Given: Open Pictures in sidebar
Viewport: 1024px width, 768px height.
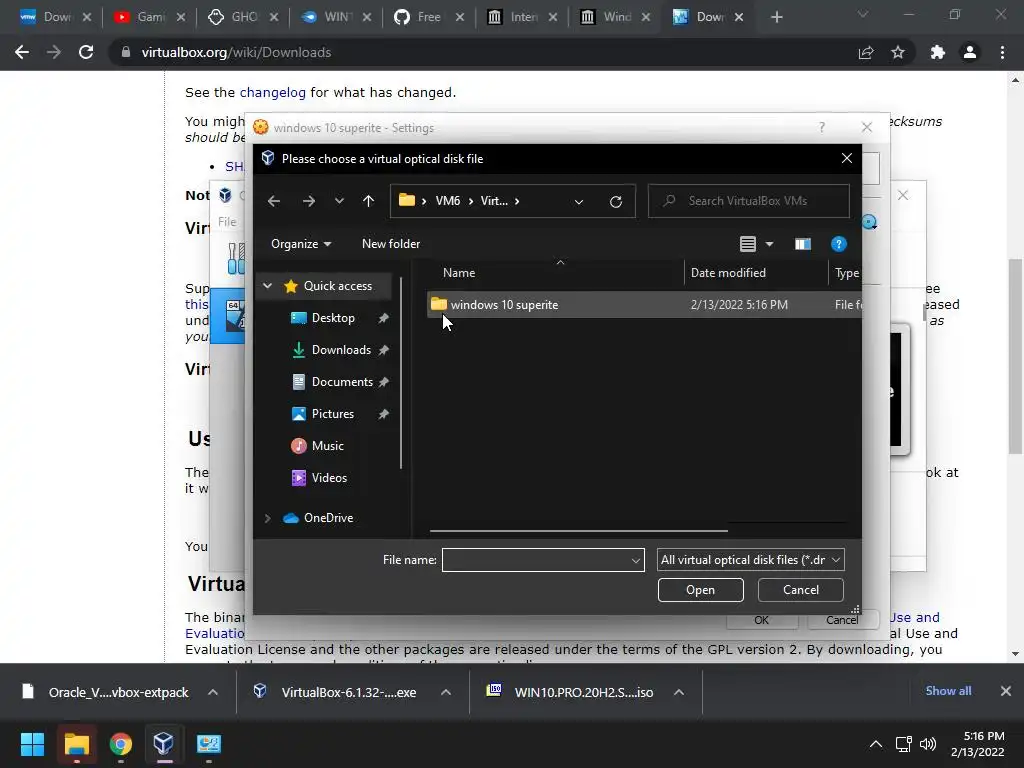Looking at the screenshot, I should 332,413.
